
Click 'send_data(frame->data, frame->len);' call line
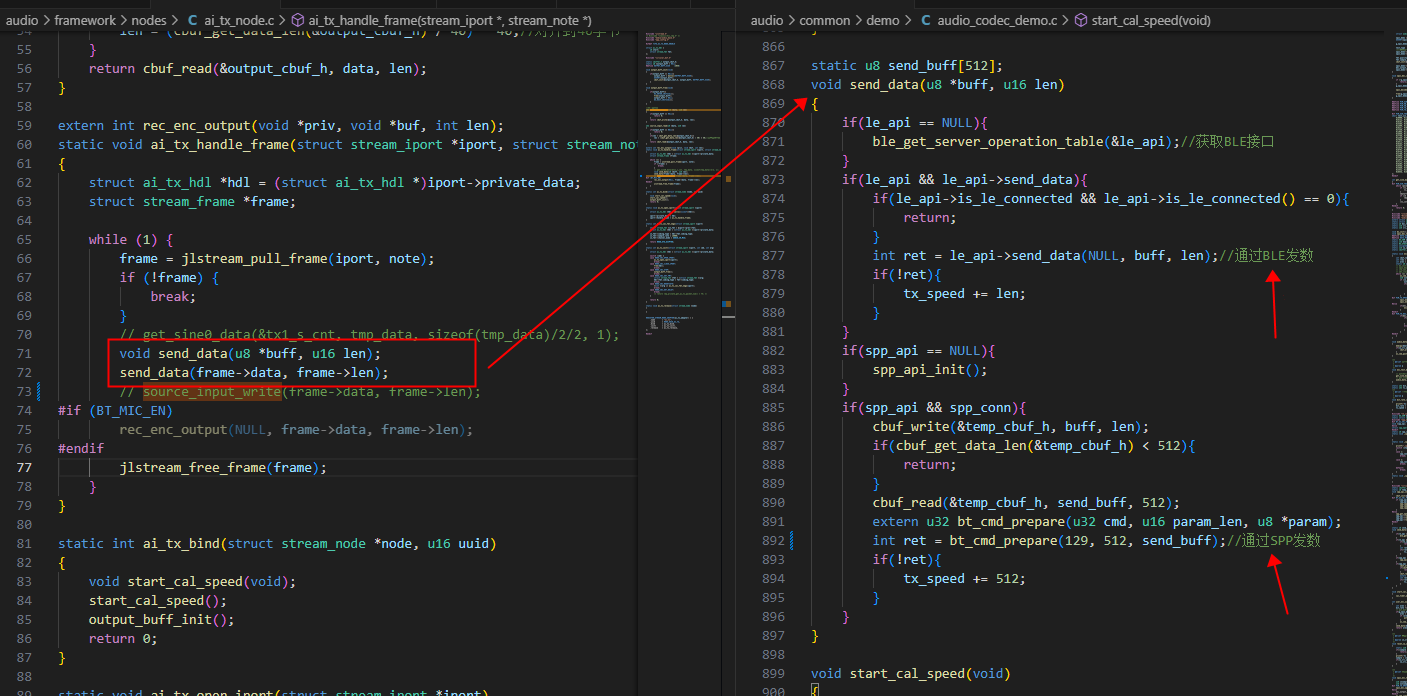point(254,373)
